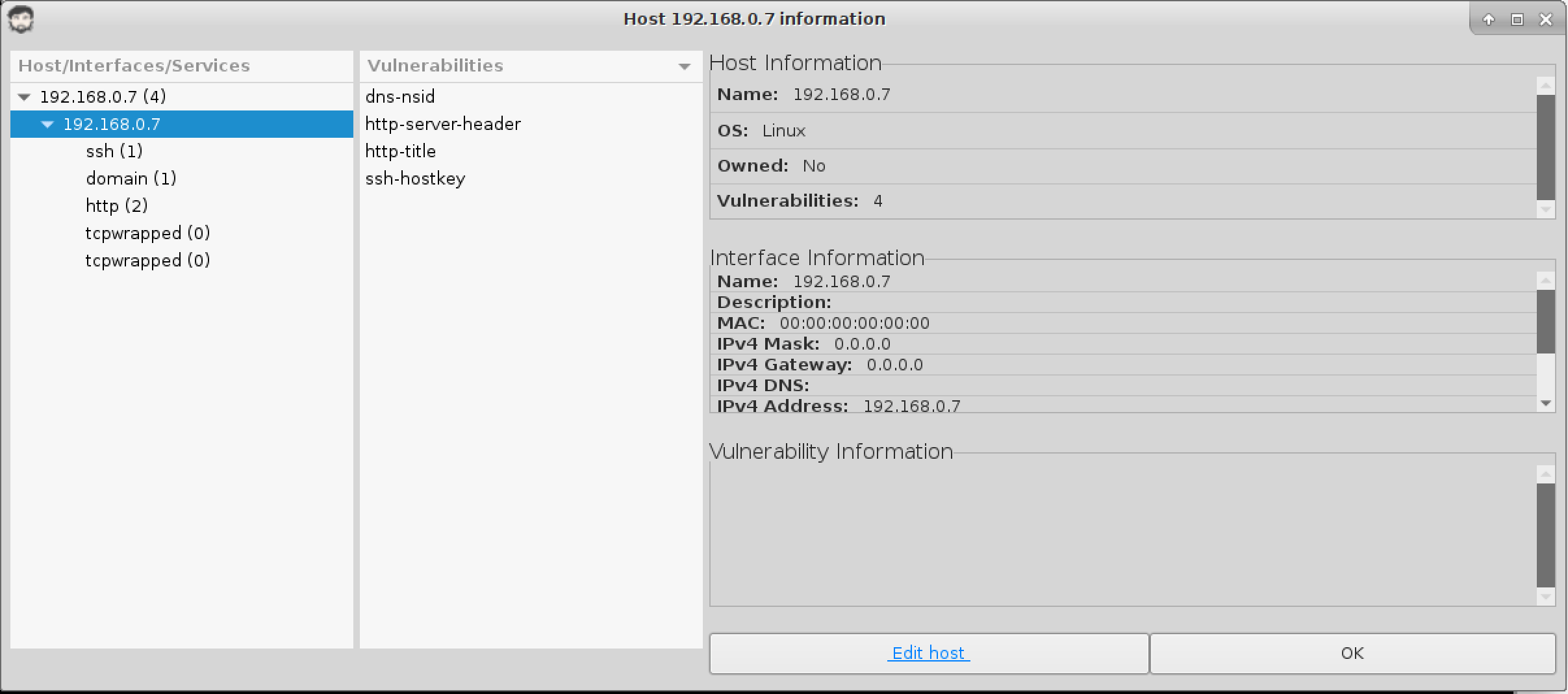Maximize the Host information window

pos(1517,19)
